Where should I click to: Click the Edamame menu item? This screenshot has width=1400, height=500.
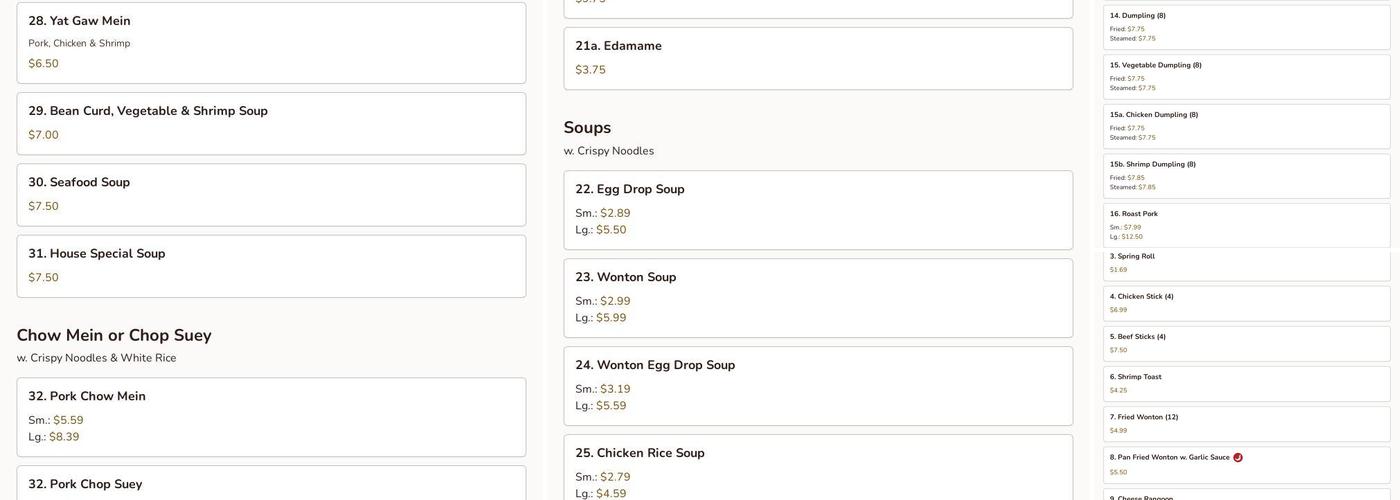click(818, 58)
